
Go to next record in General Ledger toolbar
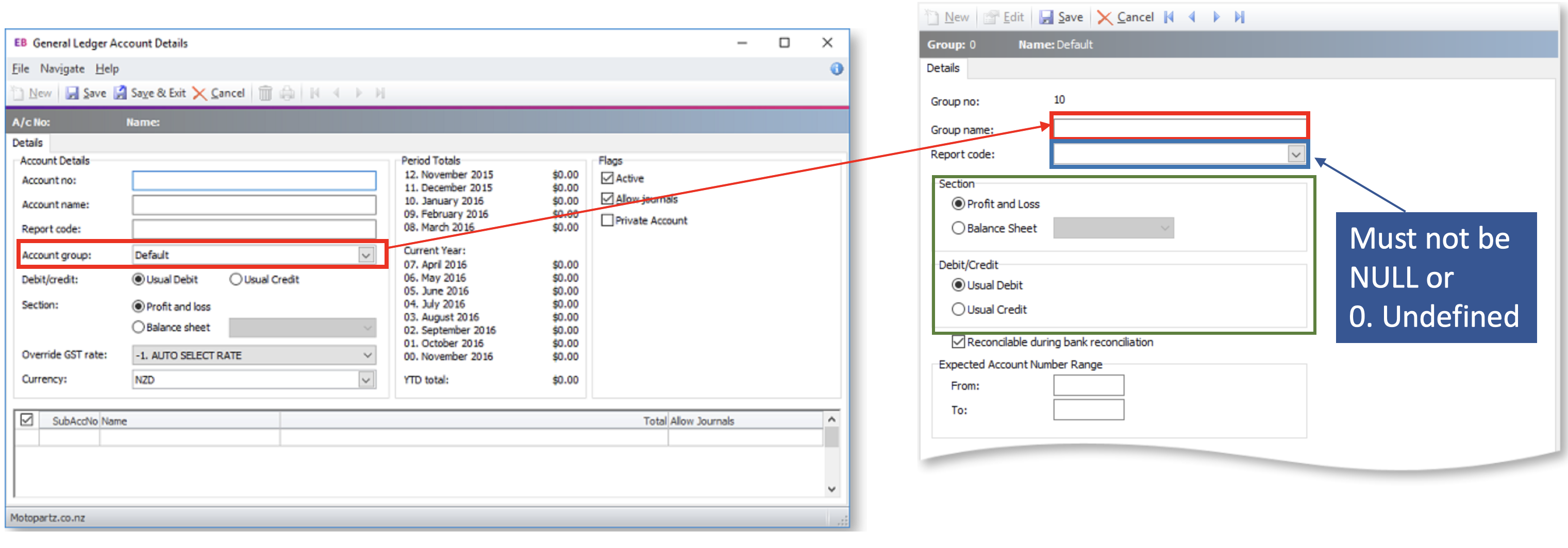tap(359, 93)
